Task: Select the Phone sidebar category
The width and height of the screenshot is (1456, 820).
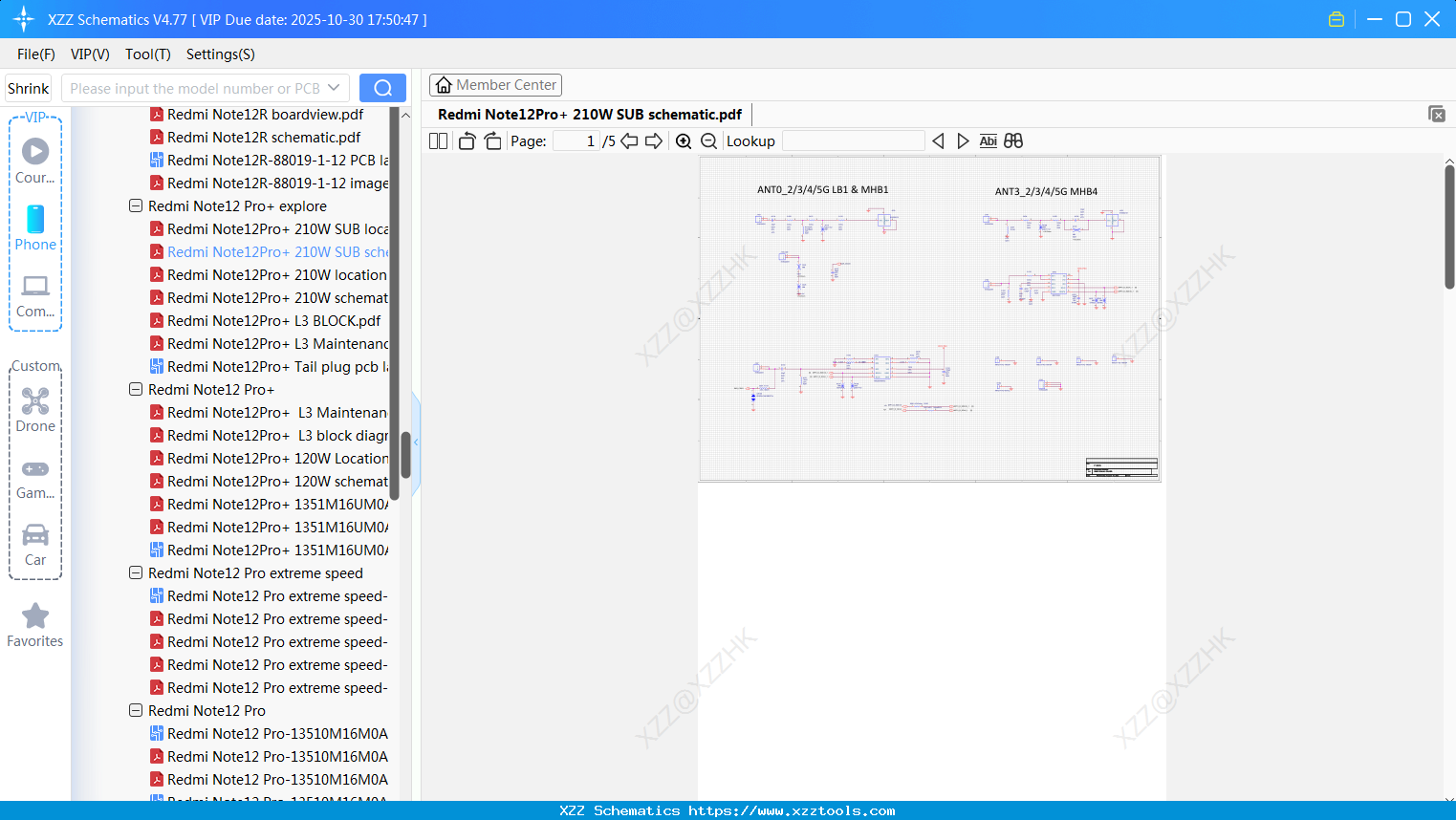Action: click(35, 228)
